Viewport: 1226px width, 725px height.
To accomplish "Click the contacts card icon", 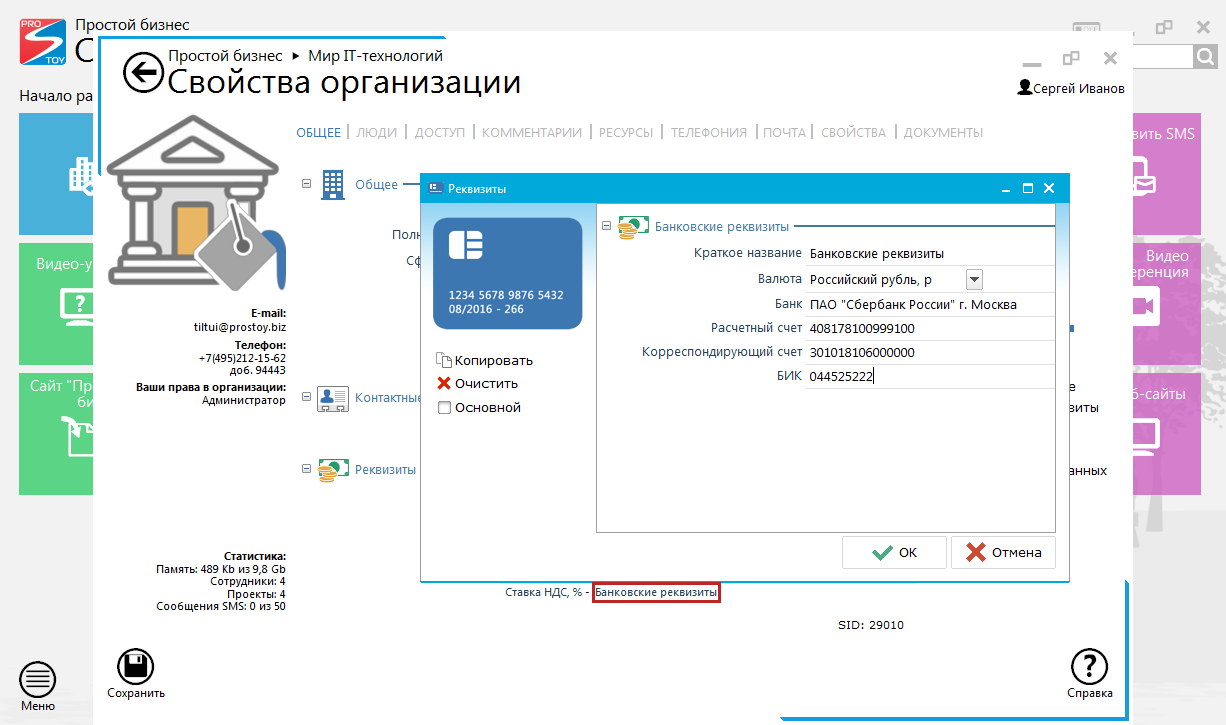I will (332, 399).
